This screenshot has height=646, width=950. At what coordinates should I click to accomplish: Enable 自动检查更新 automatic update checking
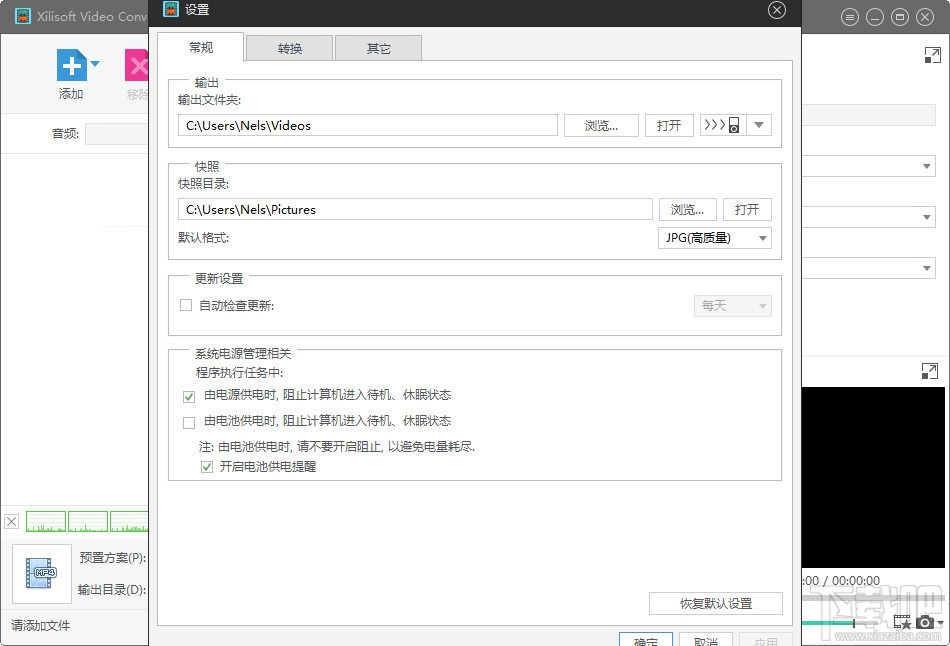[x=186, y=305]
